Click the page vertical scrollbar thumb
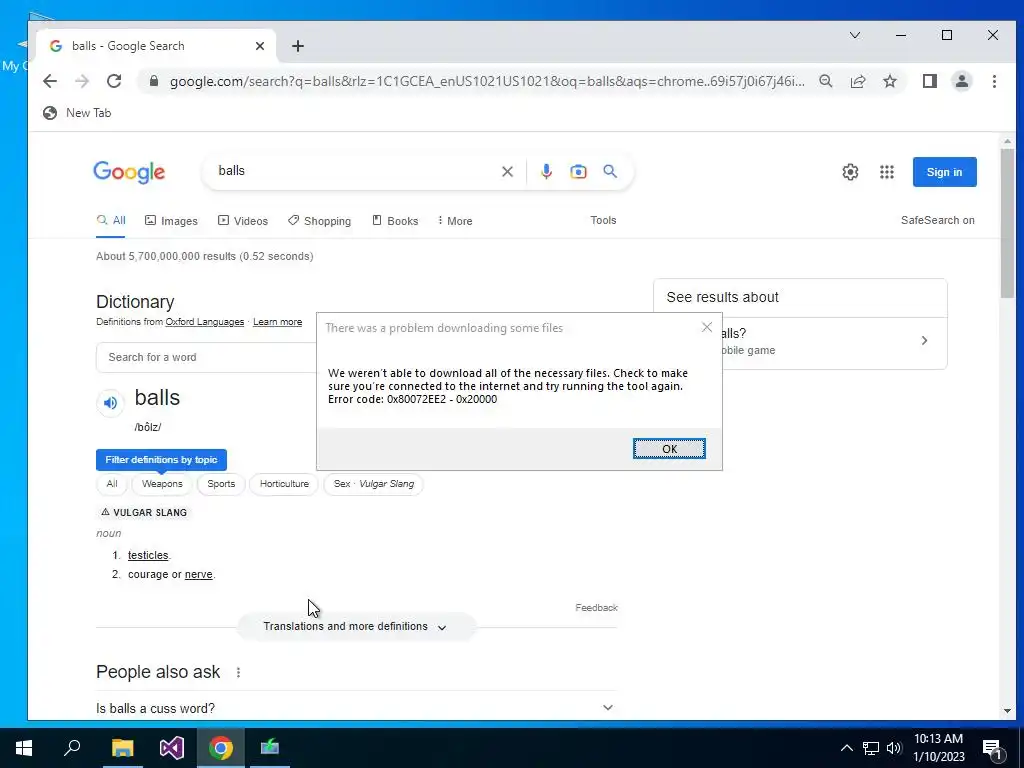Image resolution: width=1024 pixels, height=768 pixels. click(x=1007, y=223)
